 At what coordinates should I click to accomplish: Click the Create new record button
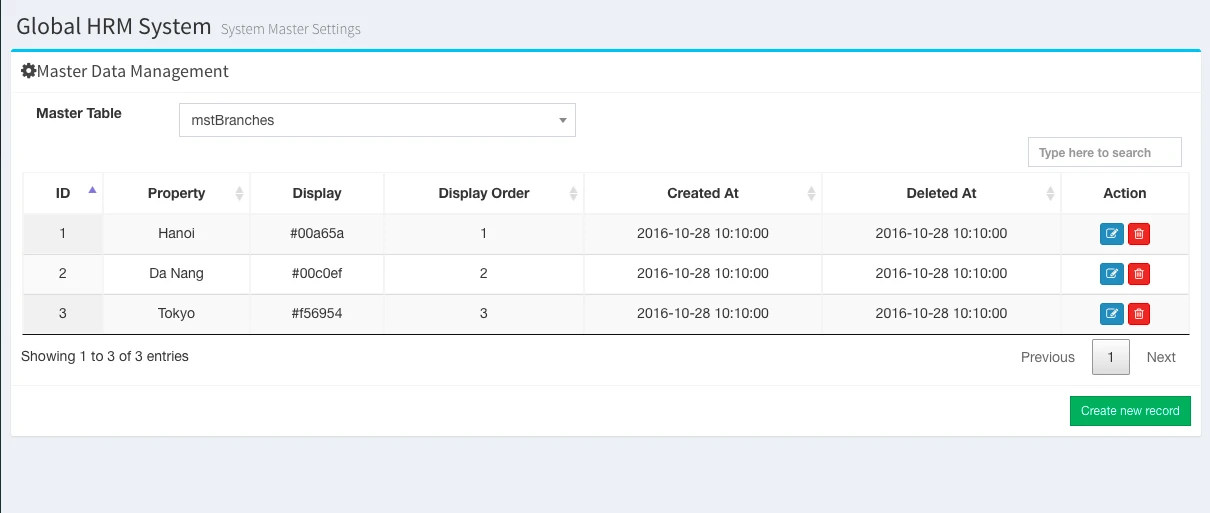tap(1130, 411)
